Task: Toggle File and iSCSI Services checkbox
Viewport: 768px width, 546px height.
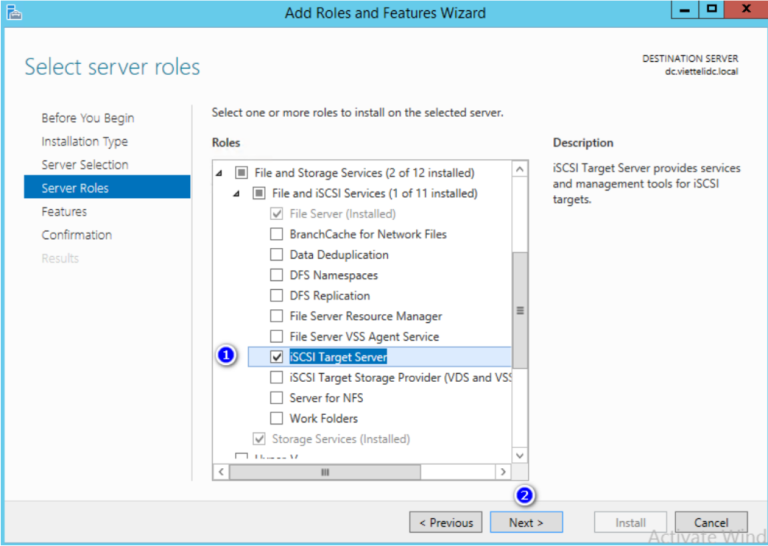Action: [x=259, y=193]
